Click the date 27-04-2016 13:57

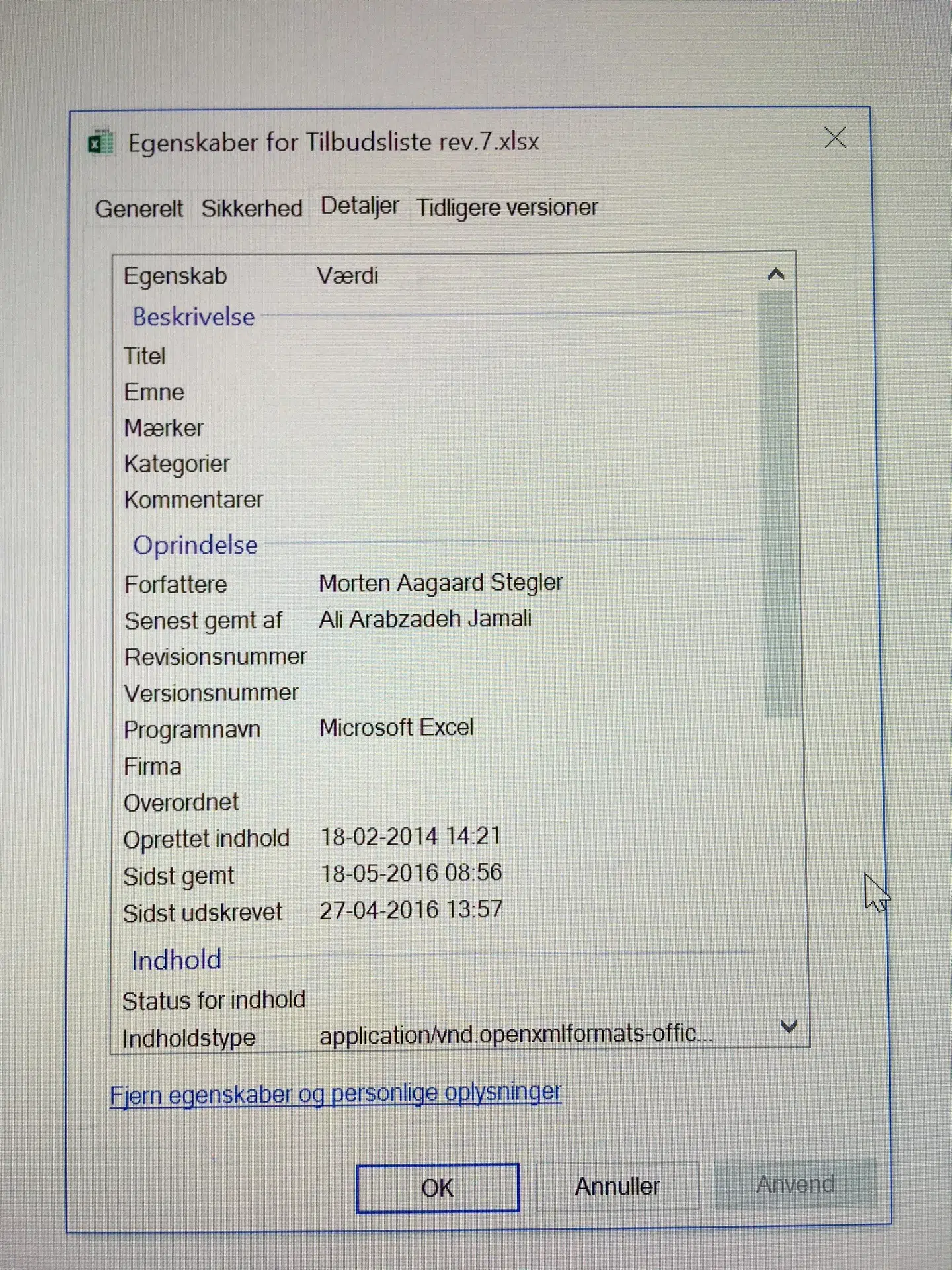(411, 910)
